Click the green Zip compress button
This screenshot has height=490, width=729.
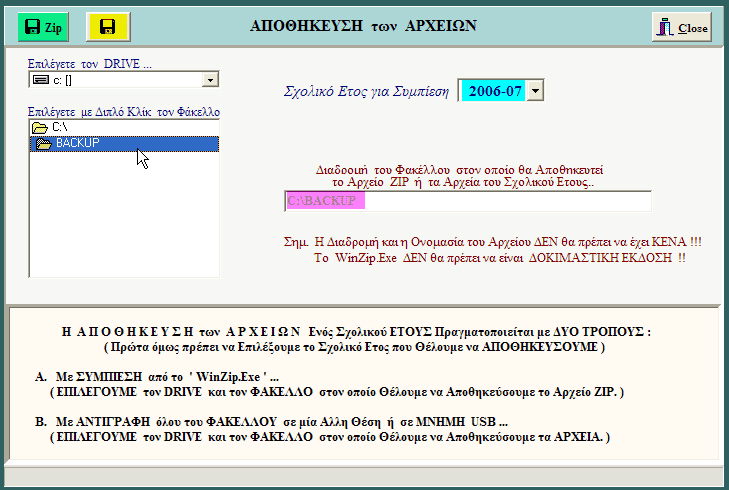(x=43, y=27)
